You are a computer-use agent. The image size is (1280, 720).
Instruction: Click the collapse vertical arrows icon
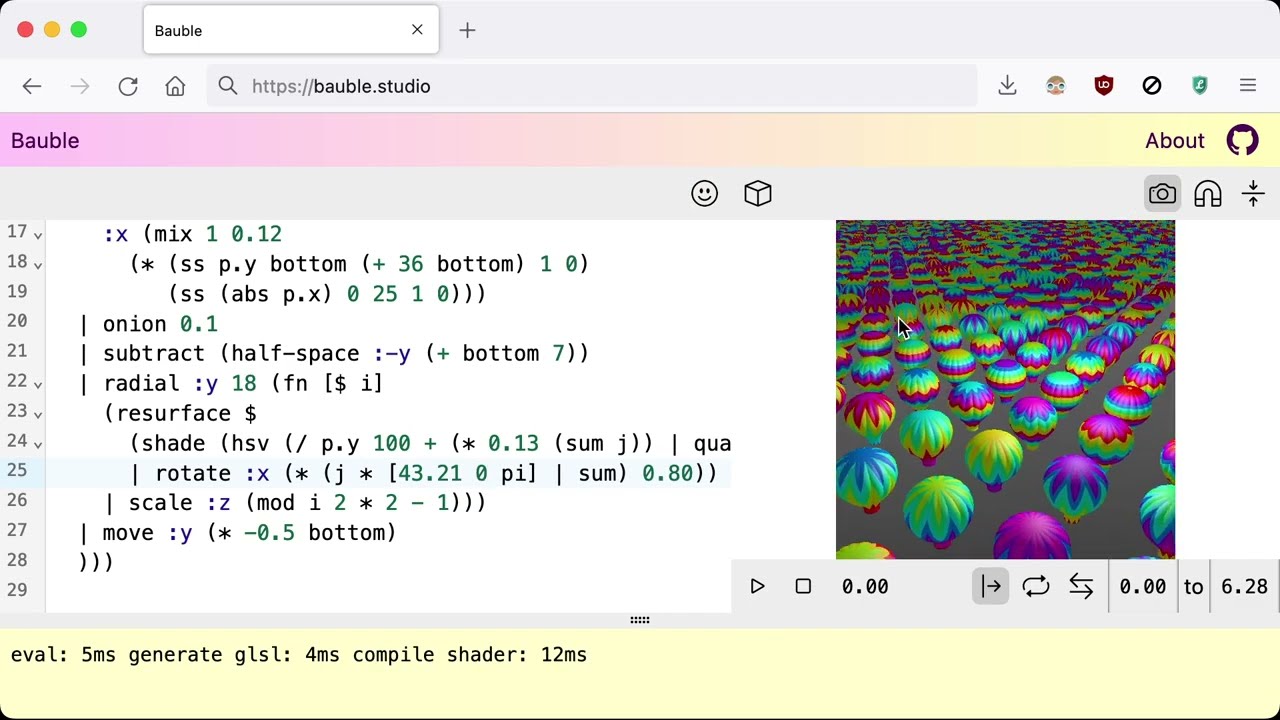pyautogui.click(x=1253, y=194)
